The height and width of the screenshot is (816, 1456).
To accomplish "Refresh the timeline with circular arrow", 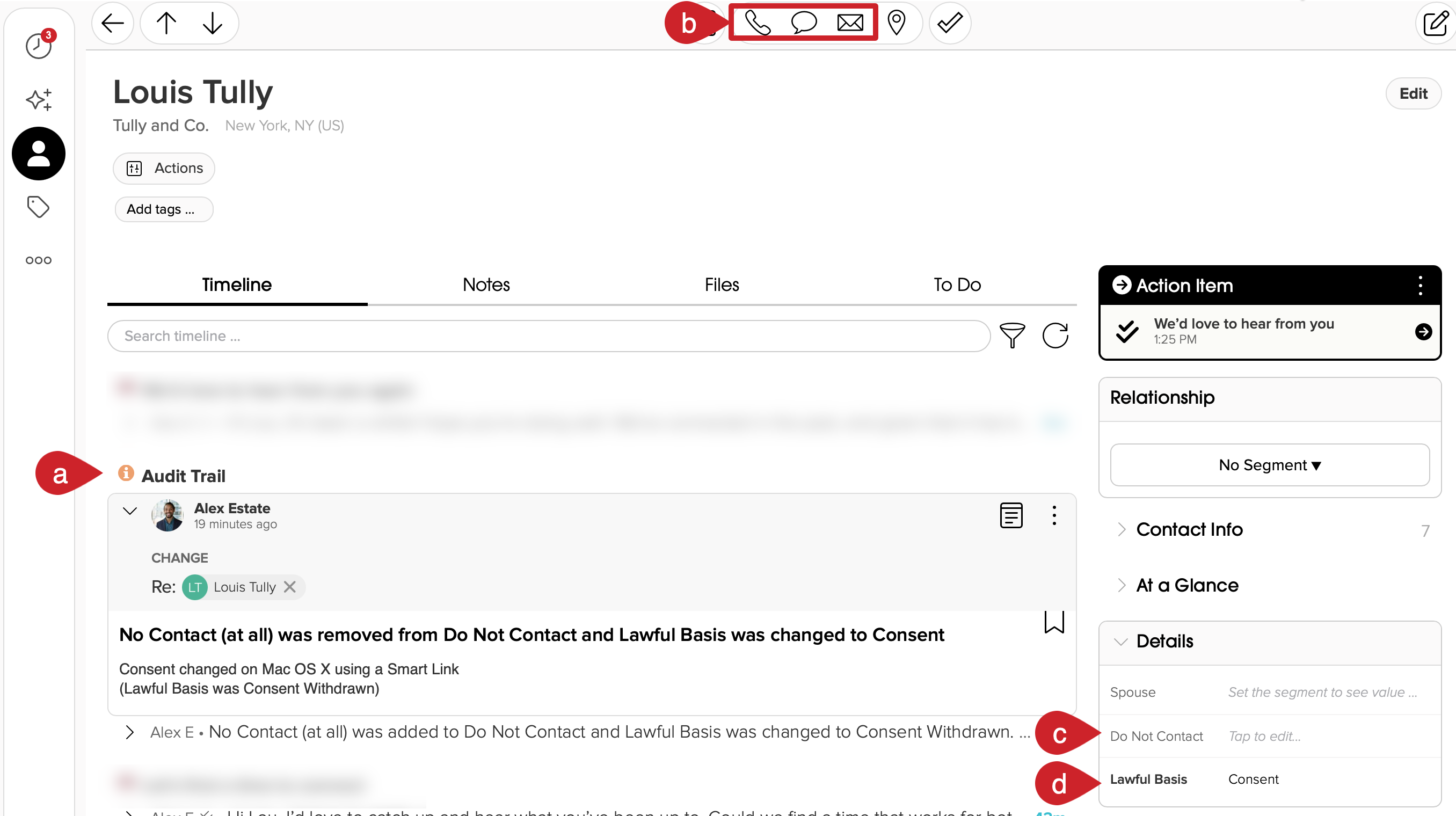I will tap(1055, 336).
